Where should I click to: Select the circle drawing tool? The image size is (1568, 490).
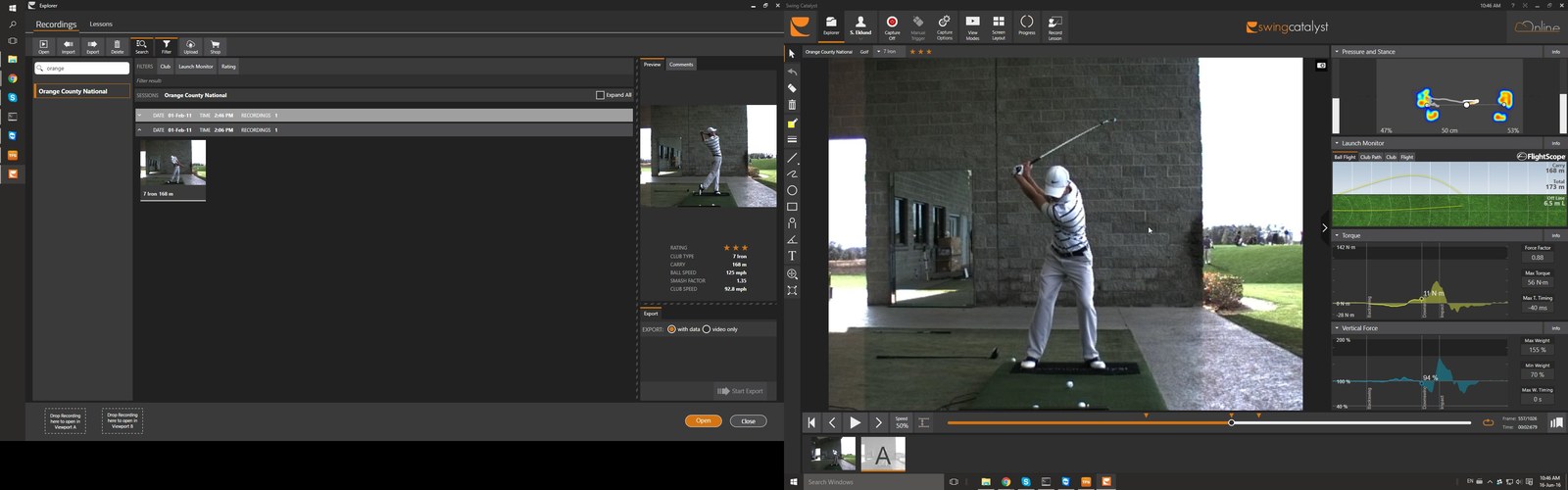(x=792, y=191)
